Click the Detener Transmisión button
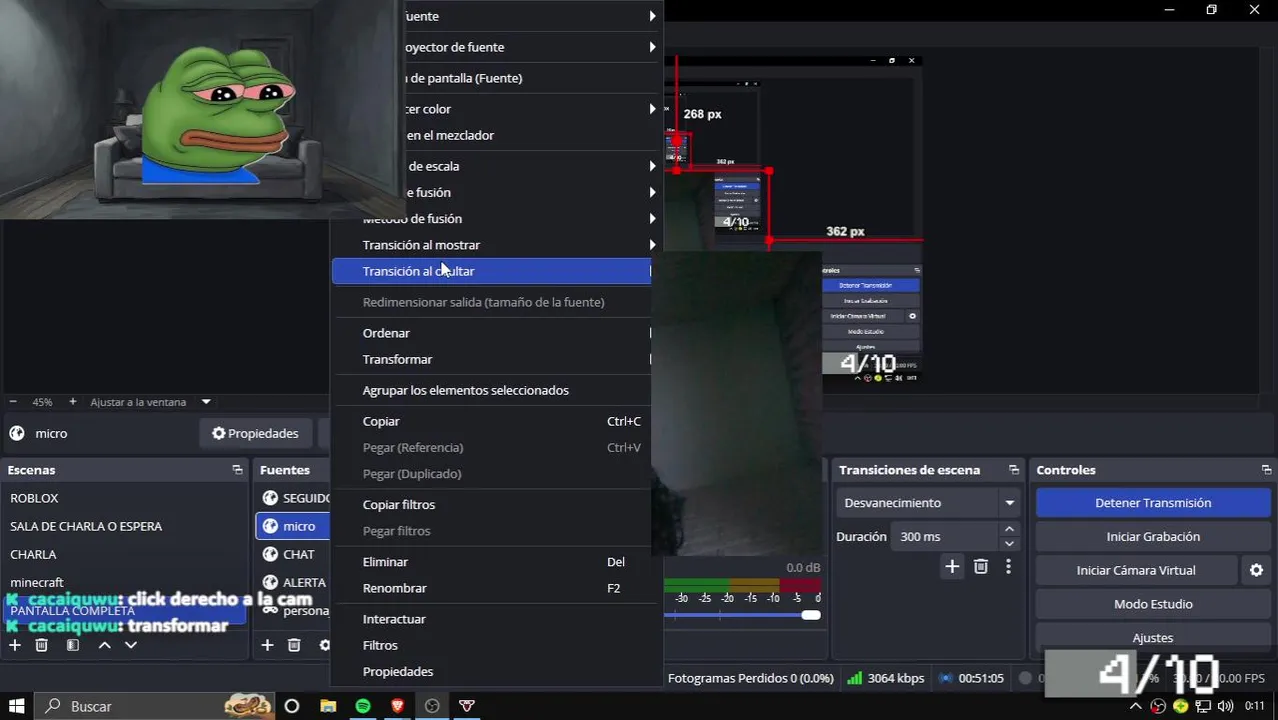The width and height of the screenshot is (1278, 720). (1153, 503)
